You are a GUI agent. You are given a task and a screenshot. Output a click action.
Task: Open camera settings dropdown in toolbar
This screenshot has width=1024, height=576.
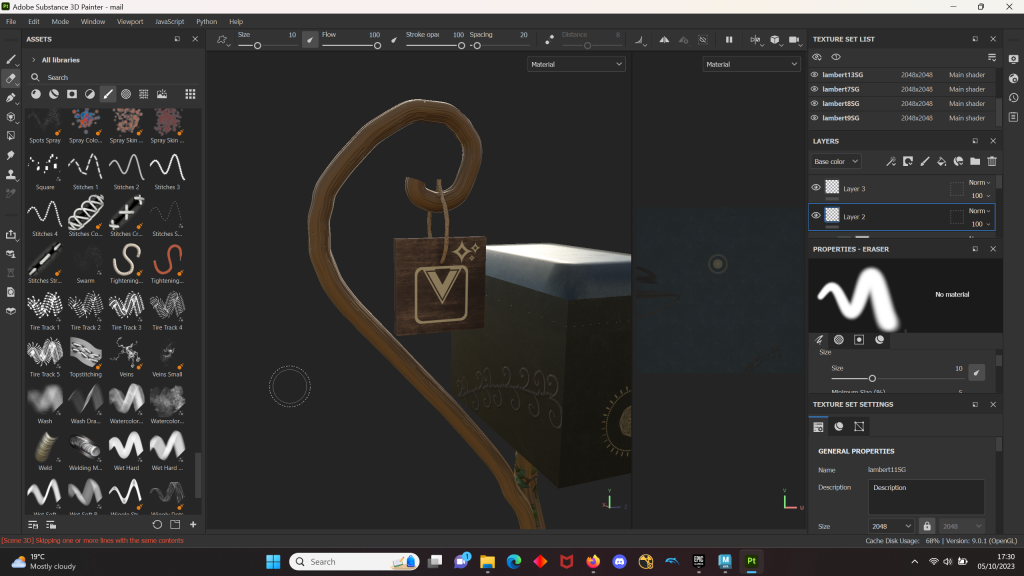(x=795, y=40)
